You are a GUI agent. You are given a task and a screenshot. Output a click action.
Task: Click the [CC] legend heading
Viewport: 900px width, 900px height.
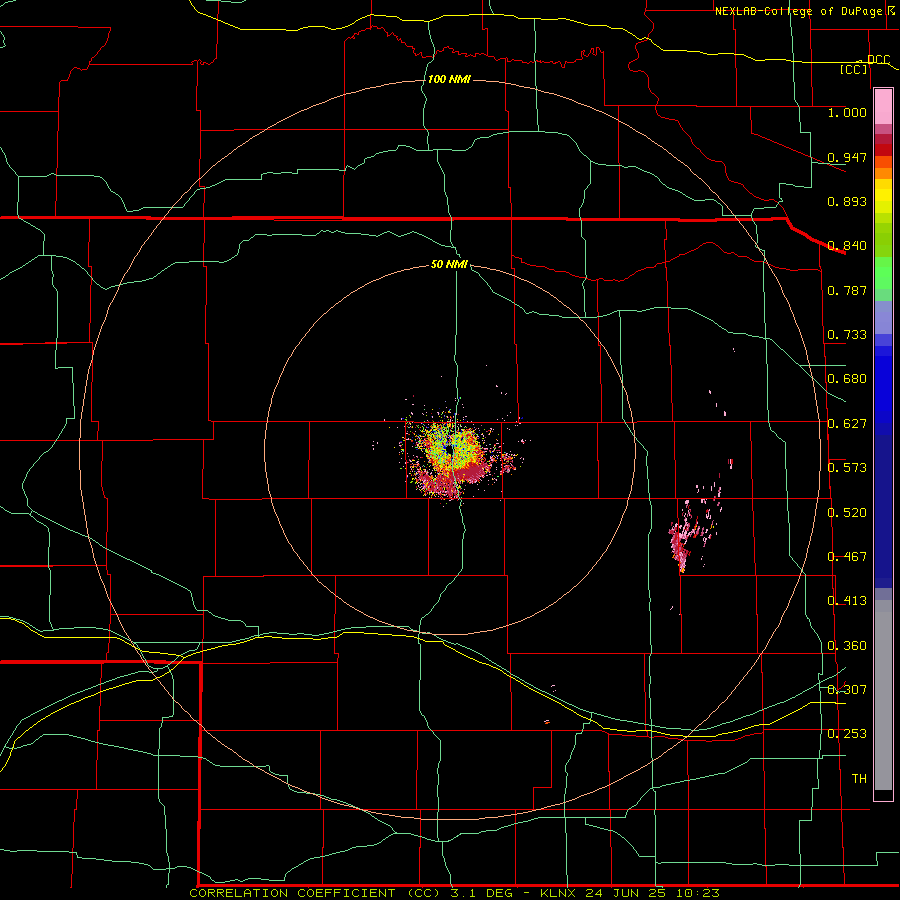[x=854, y=69]
